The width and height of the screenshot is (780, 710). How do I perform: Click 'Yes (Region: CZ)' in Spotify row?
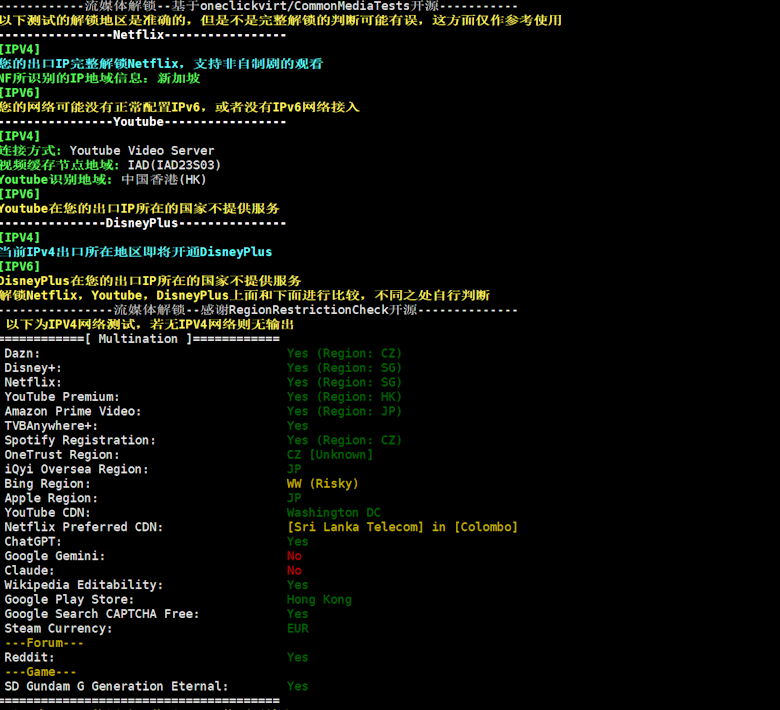click(344, 440)
